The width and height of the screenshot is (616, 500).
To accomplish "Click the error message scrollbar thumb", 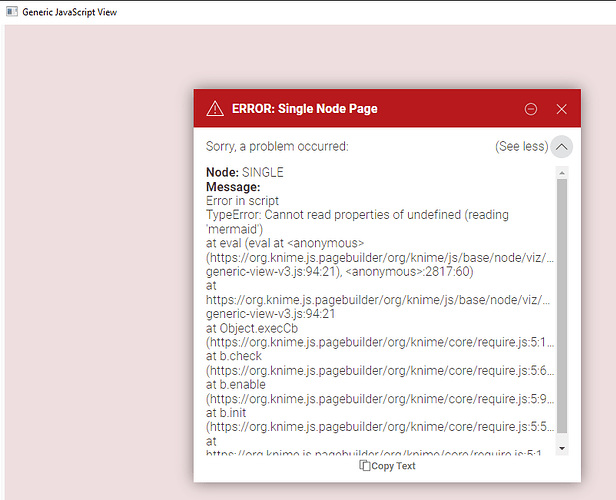I will [x=561, y=300].
